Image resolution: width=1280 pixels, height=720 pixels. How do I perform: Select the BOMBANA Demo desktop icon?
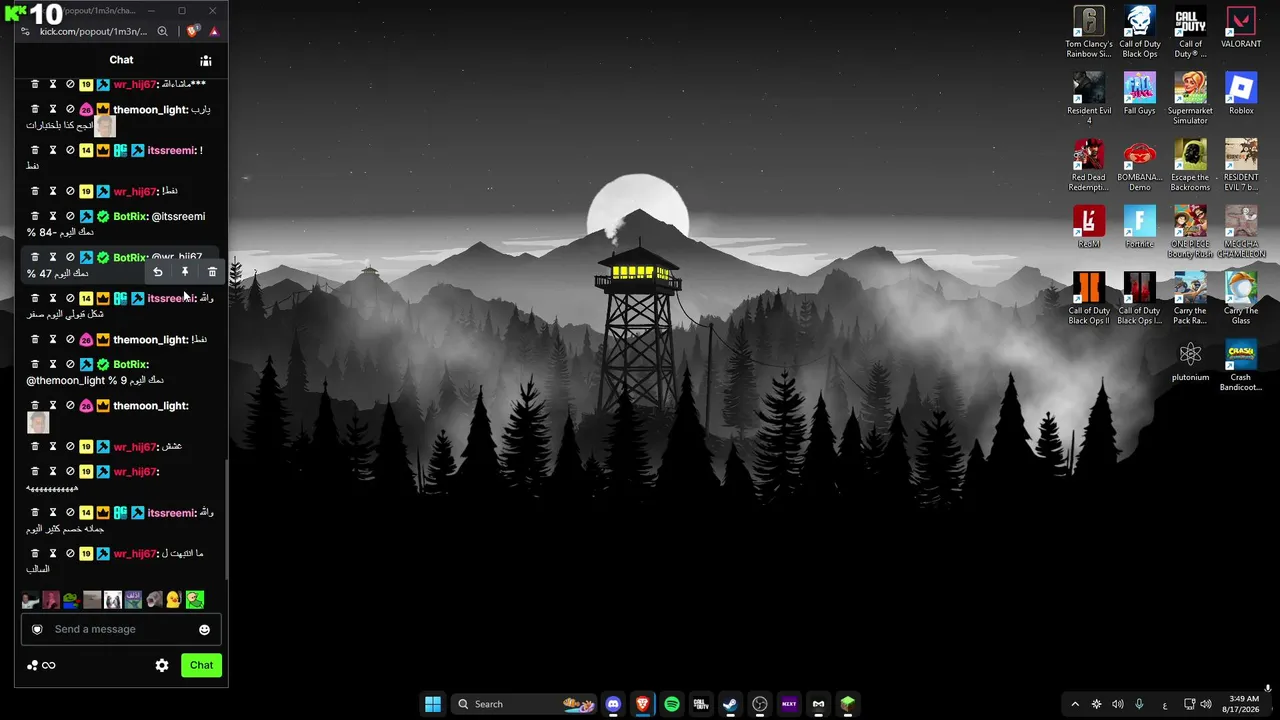point(1139,166)
